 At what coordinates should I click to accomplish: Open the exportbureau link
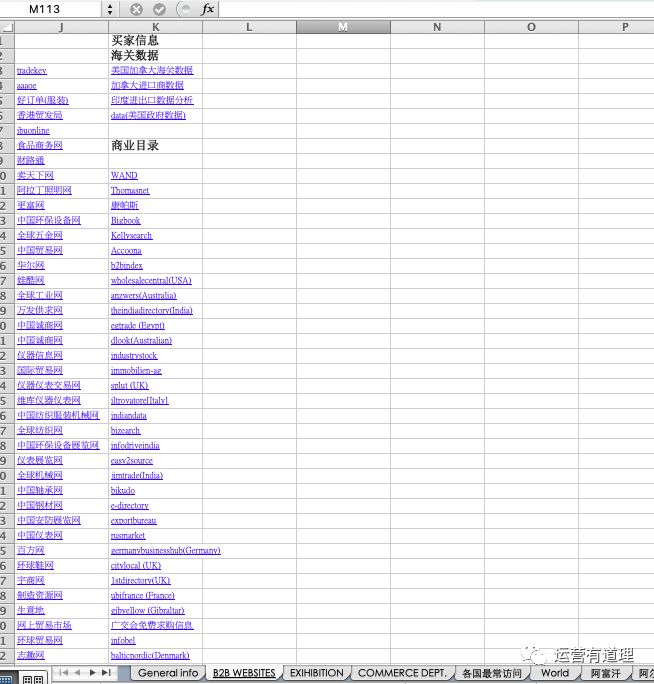point(134,520)
